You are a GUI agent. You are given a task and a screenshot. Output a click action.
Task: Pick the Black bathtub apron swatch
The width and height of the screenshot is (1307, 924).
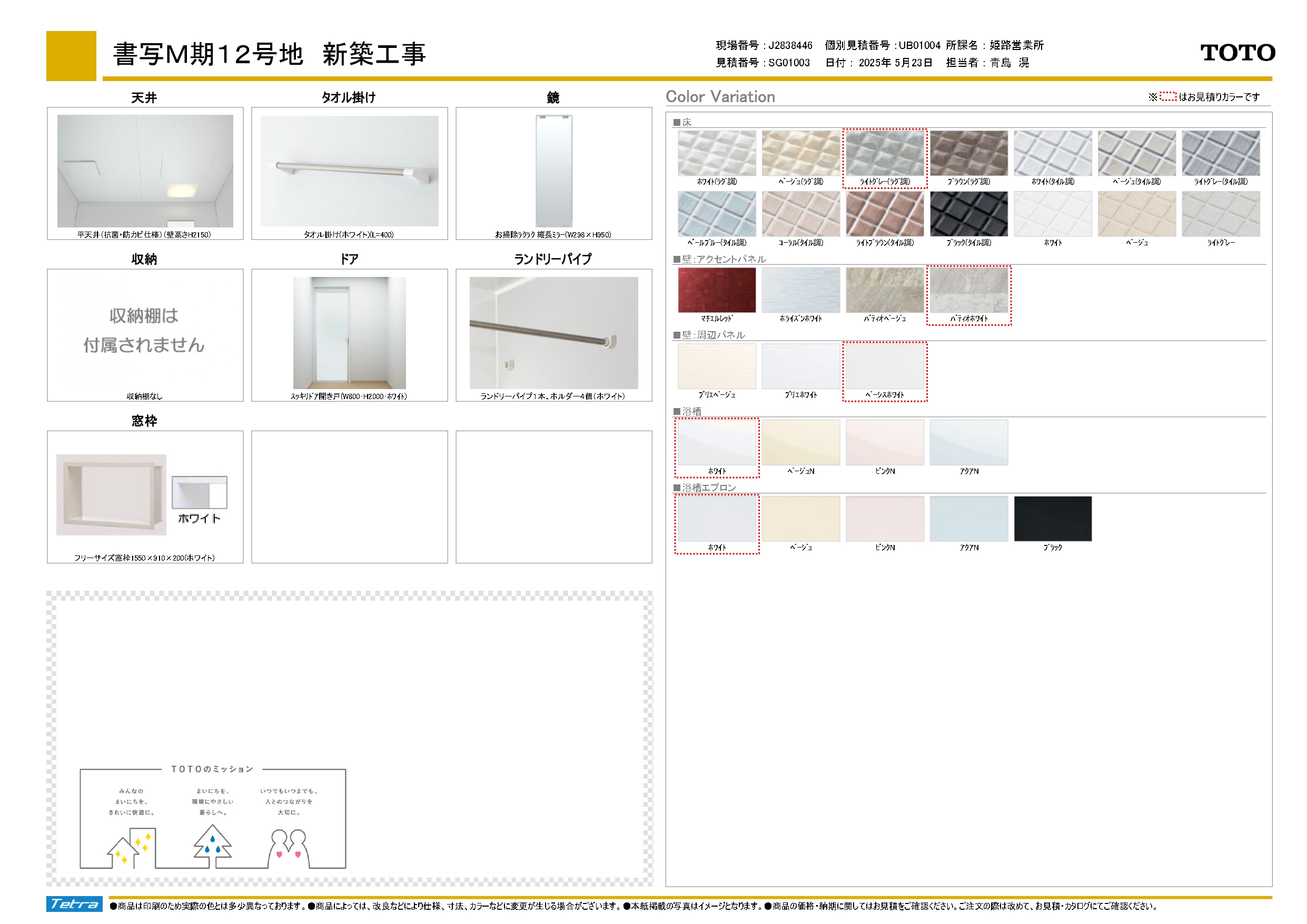(x=1053, y=519)
